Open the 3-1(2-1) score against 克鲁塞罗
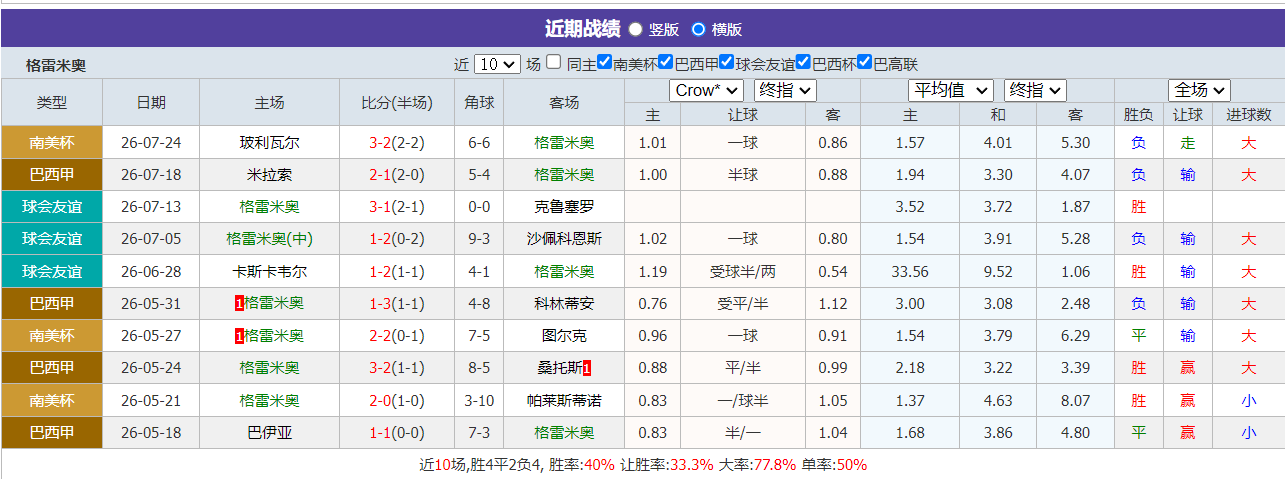 397,207
